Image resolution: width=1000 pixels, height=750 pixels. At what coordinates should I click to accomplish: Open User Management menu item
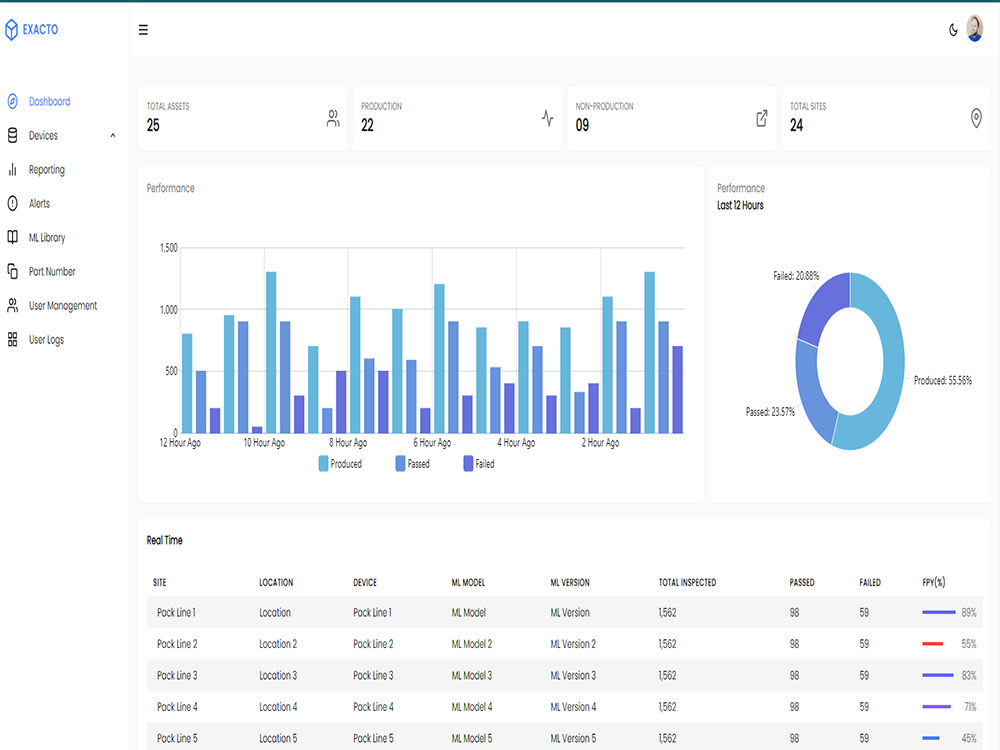(x=62, y=305)
